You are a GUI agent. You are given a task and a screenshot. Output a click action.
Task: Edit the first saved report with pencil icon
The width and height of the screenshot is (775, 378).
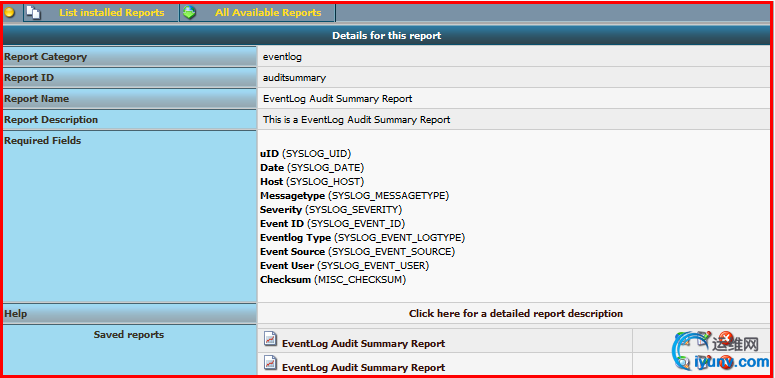[704, 338]
